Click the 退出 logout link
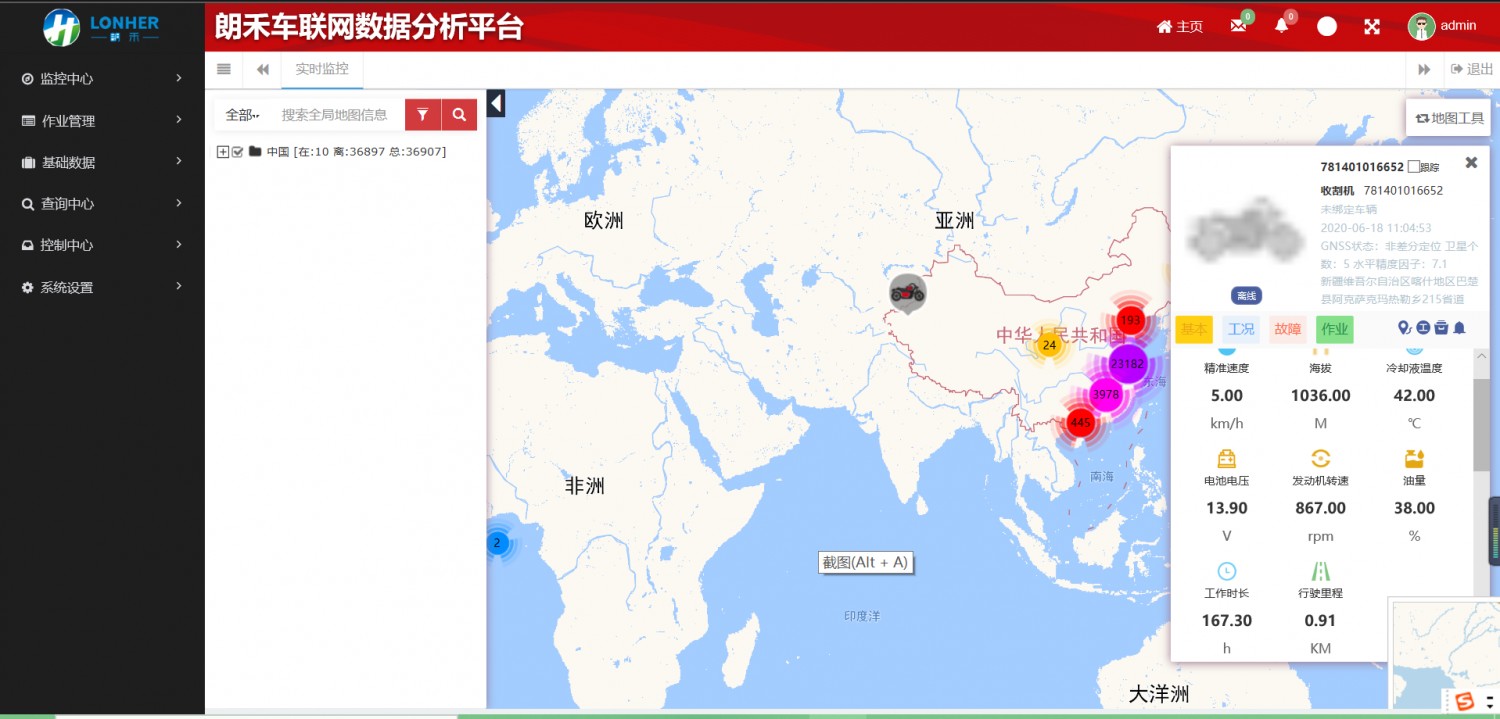Viewport: 1500px width, 719px height. coord(1472,69)
